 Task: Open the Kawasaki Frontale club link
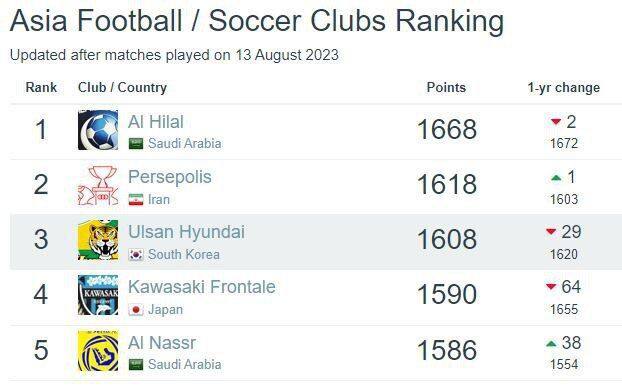tap(202, 287)
